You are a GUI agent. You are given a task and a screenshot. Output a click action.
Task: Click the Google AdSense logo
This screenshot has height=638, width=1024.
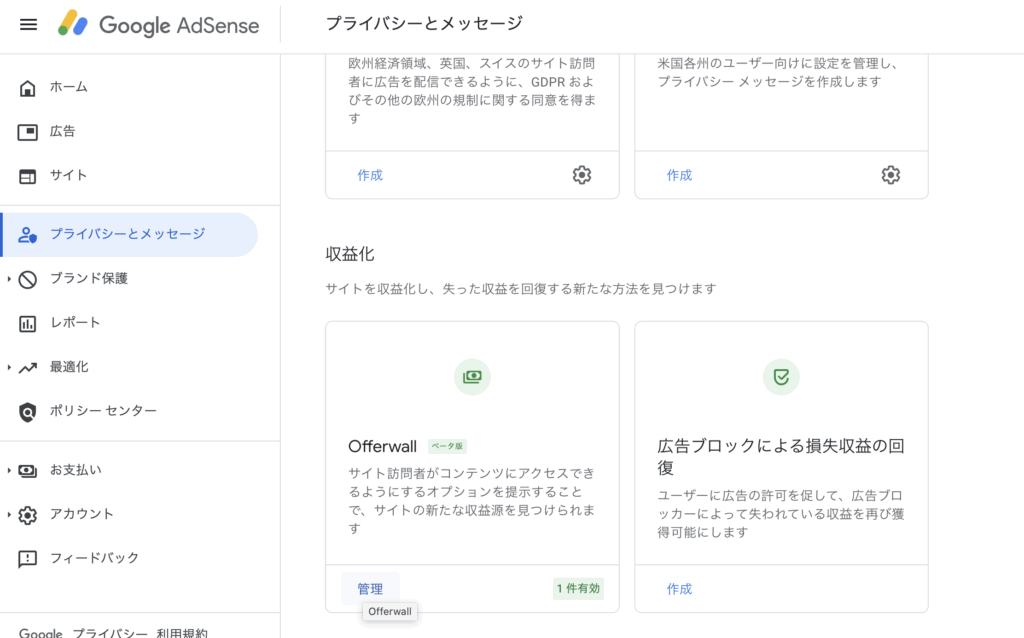(158, 24)
